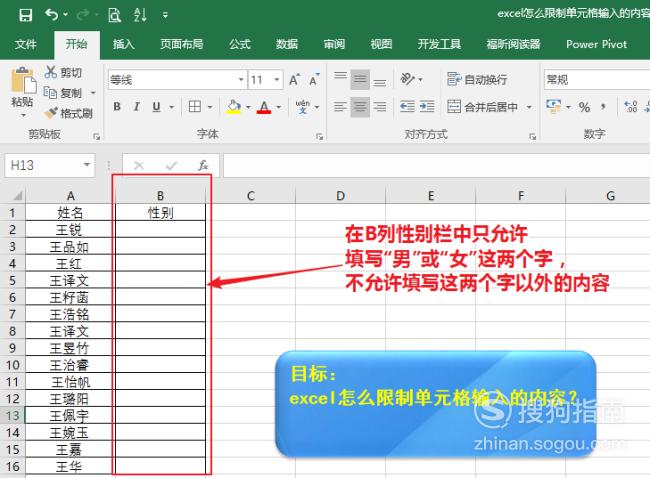The width and height of the screenshot is (650, 478).
Task: Open Clipboard (剪贴板) dialog launcher
Action: point(97,136)
